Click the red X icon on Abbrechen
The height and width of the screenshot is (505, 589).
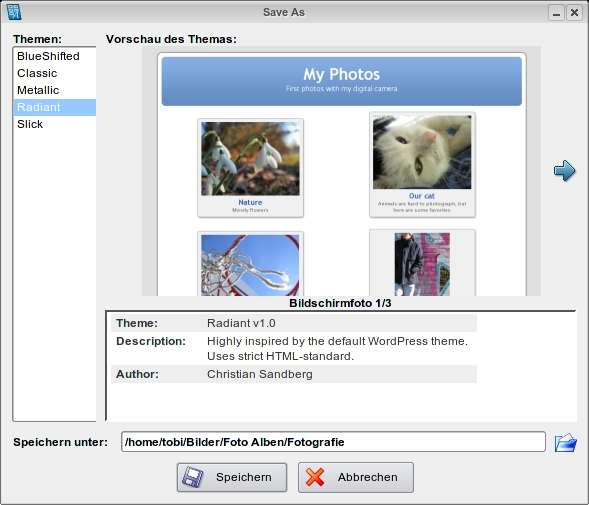[315, 477]
